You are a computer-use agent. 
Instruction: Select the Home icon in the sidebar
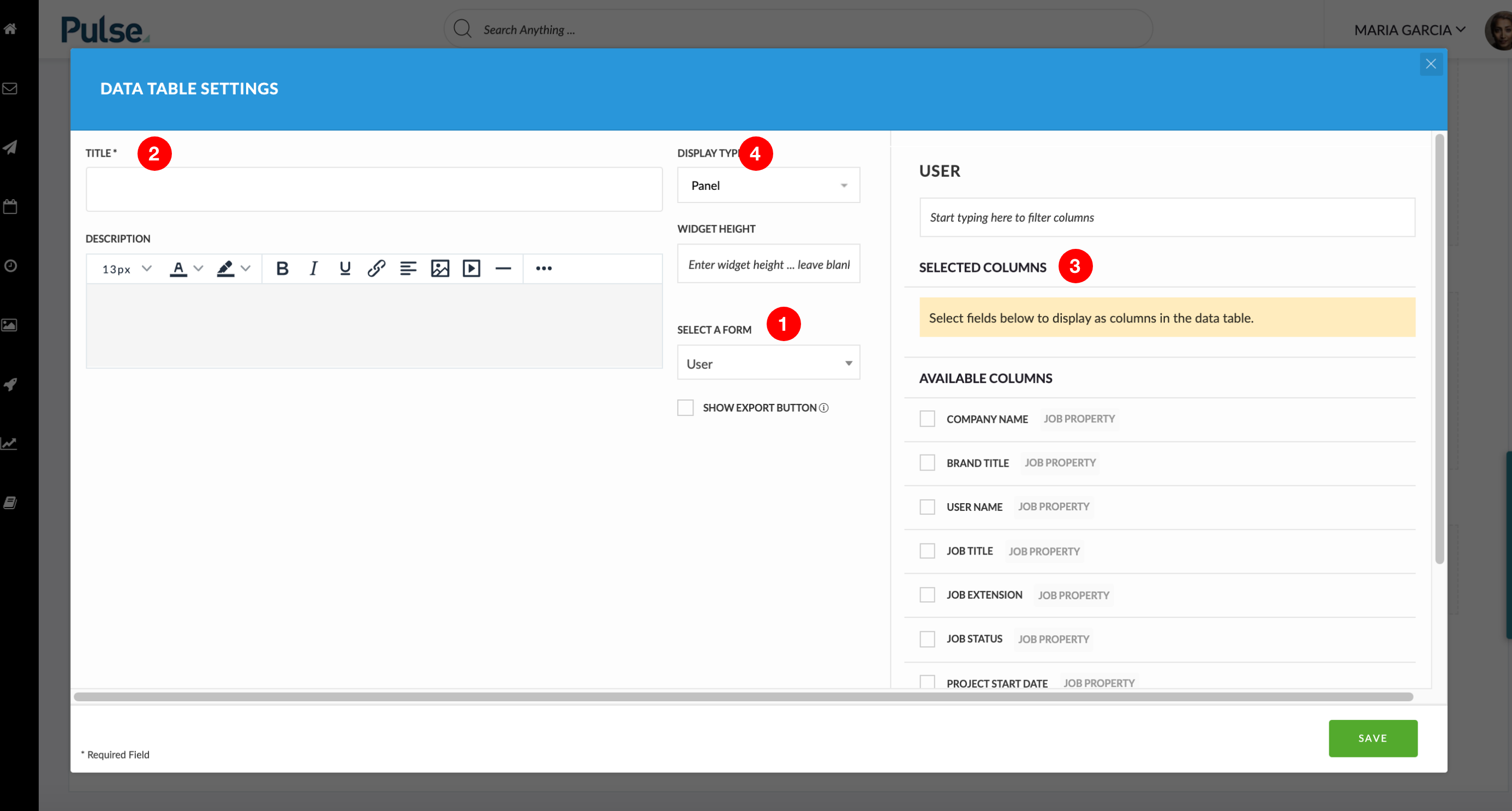[x=10, y=29]
